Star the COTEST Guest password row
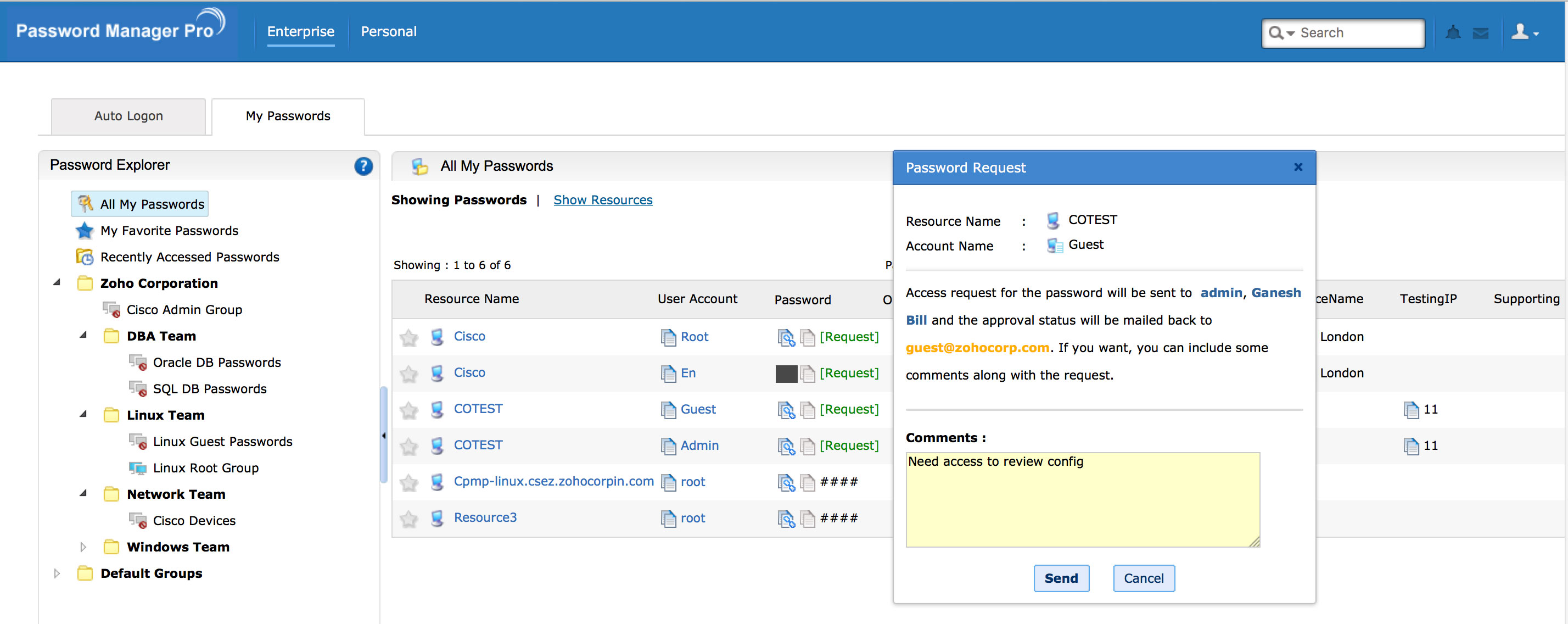 point(409,410)
